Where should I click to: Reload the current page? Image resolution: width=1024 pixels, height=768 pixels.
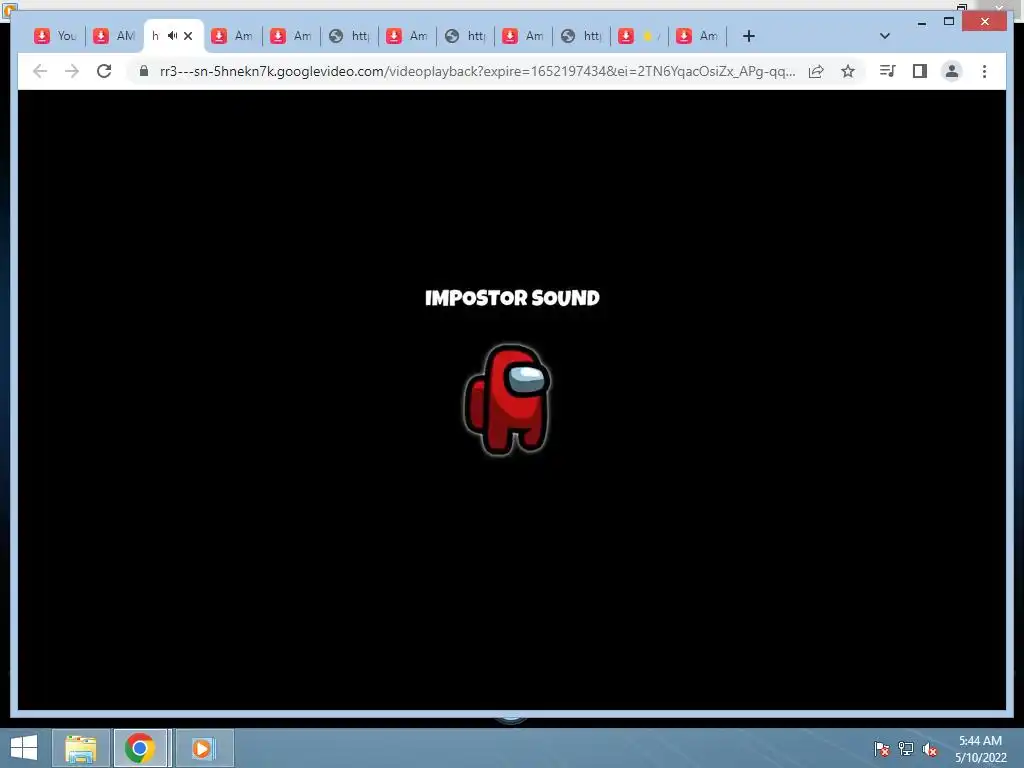(104, 71)
